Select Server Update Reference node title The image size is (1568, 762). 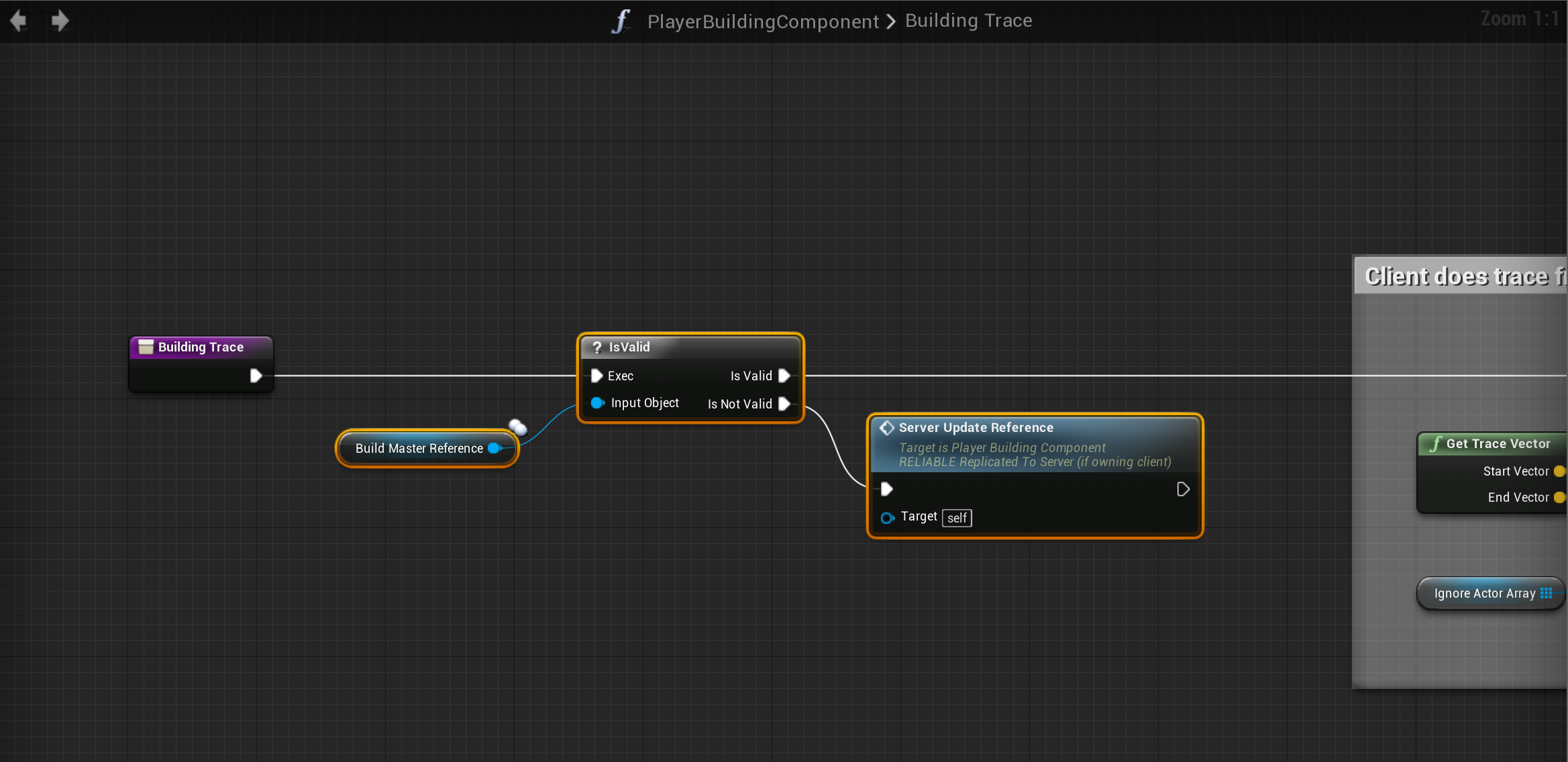click(x=976, y=427)
